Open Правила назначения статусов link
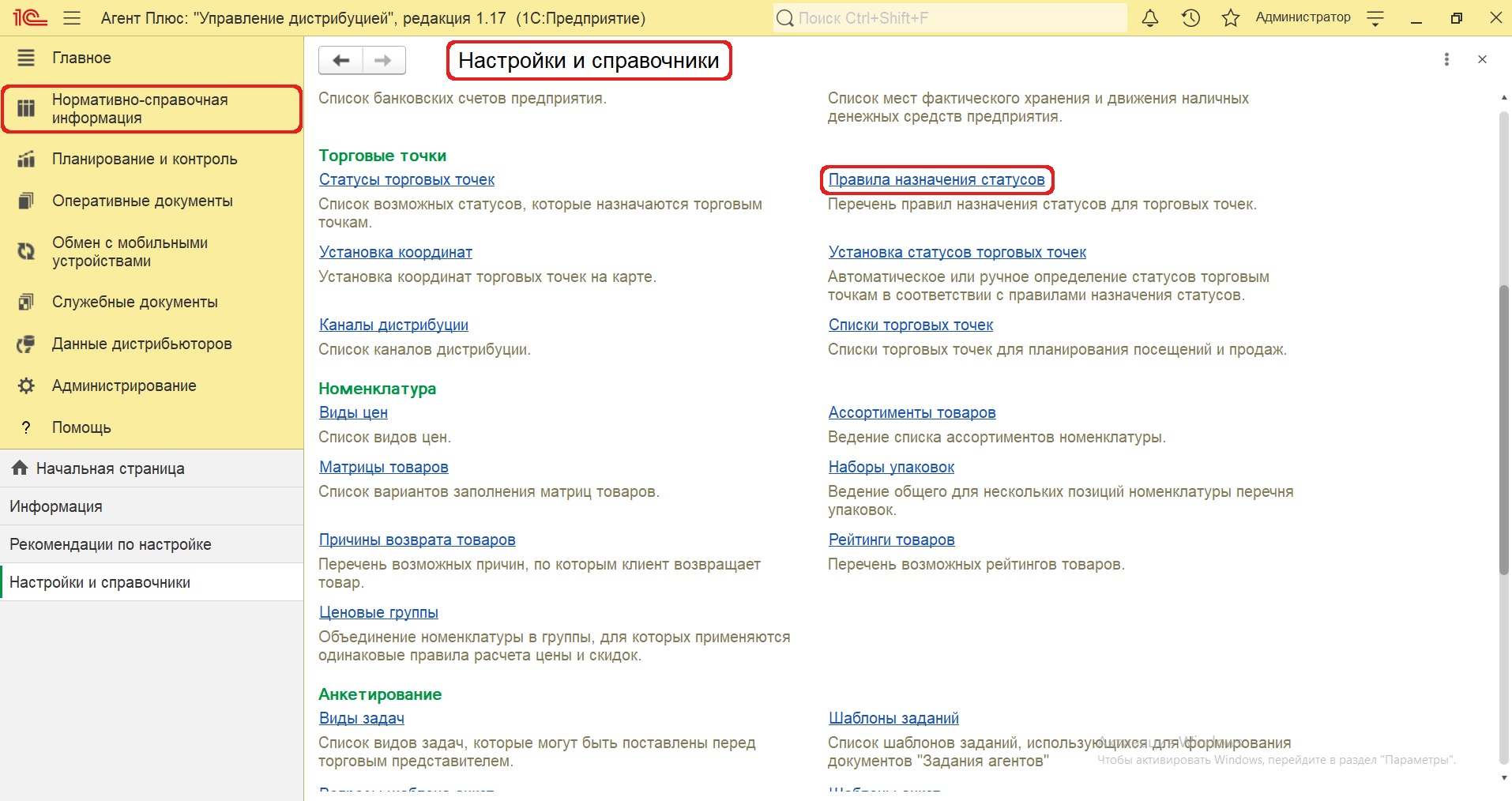The height and width of the screenshot is (801, 1512). 936,179
